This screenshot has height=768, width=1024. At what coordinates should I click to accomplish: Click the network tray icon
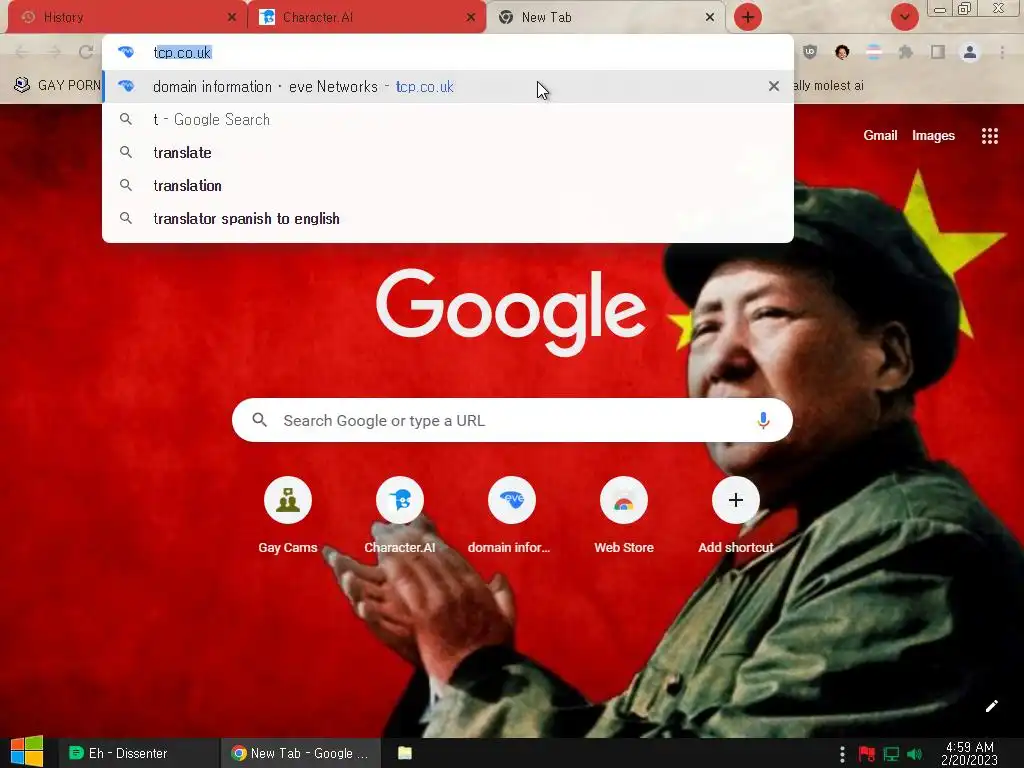pos(891,754)
